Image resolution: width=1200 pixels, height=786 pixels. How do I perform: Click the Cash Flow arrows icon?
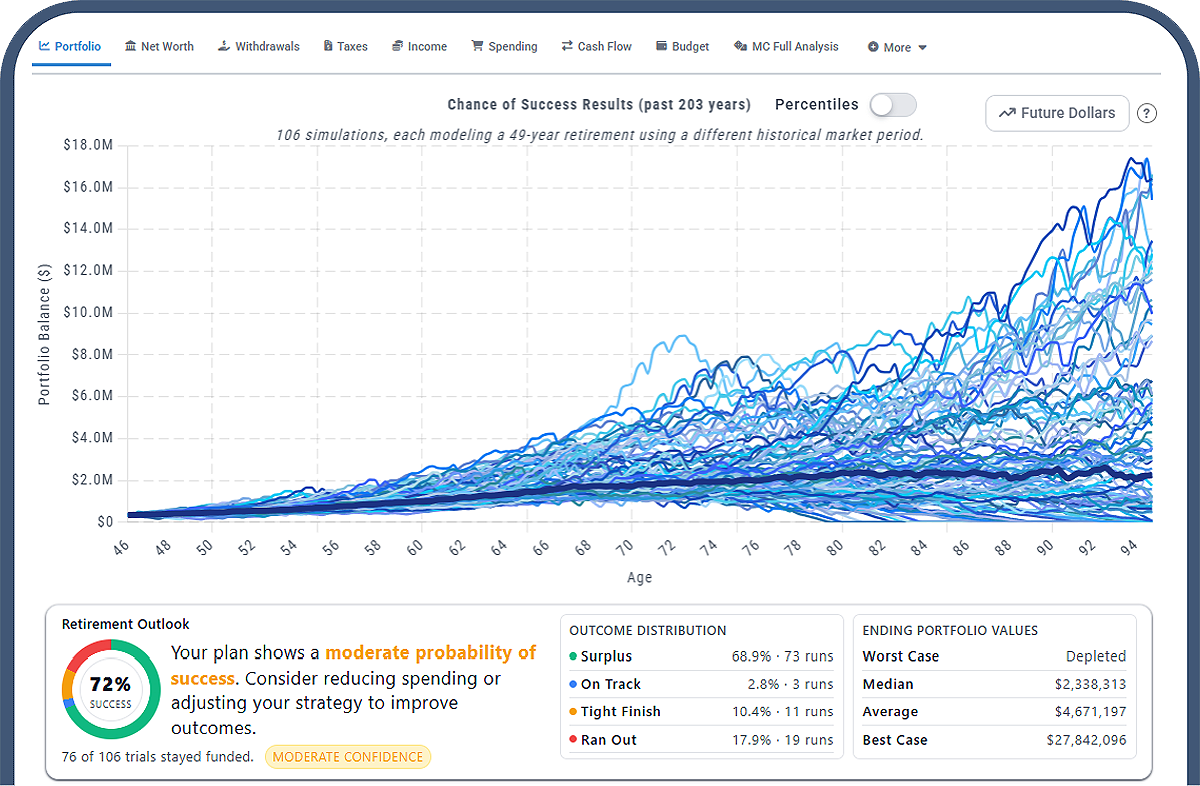tap(567, 46)
